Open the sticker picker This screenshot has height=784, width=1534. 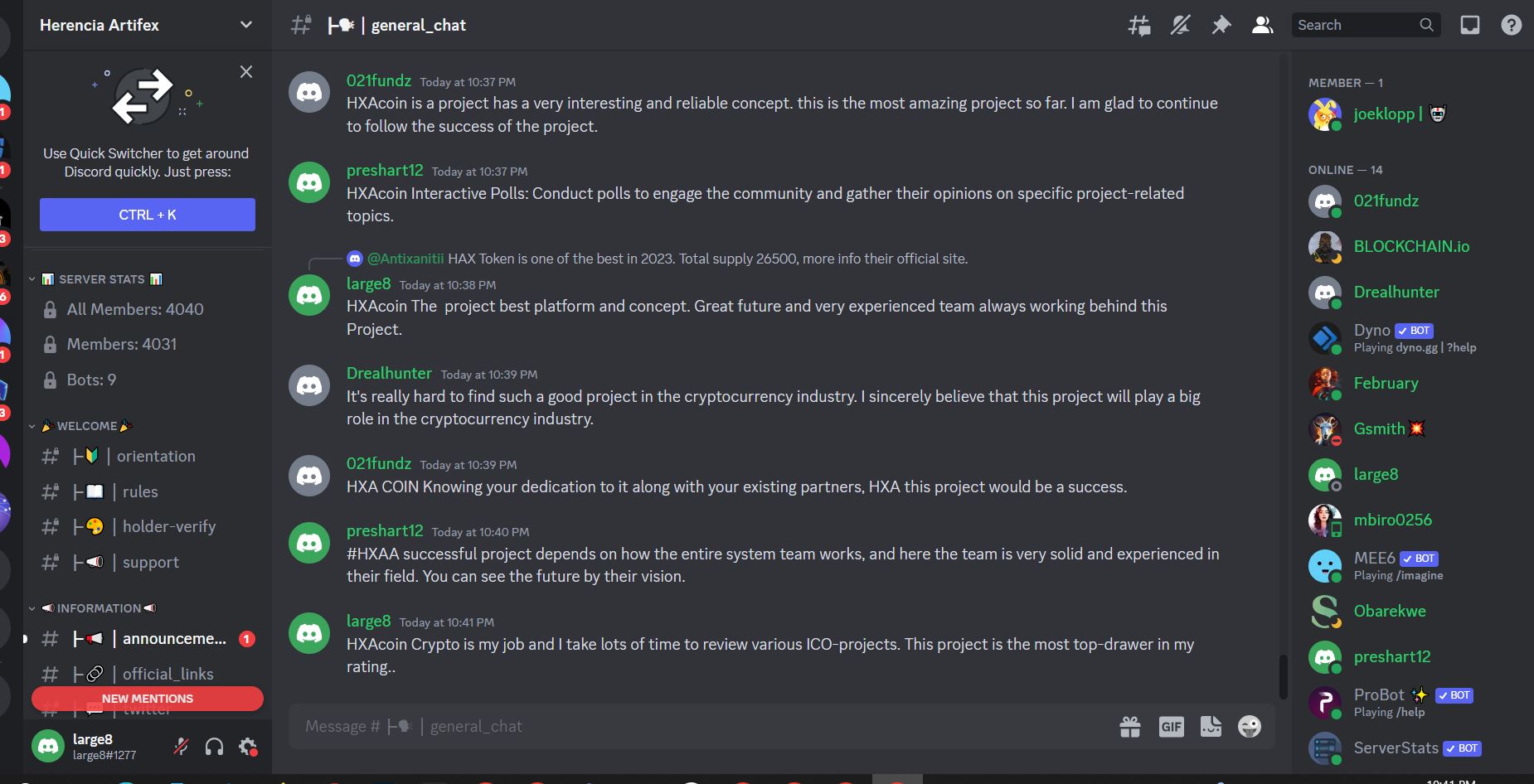[x=1211, y=727]
